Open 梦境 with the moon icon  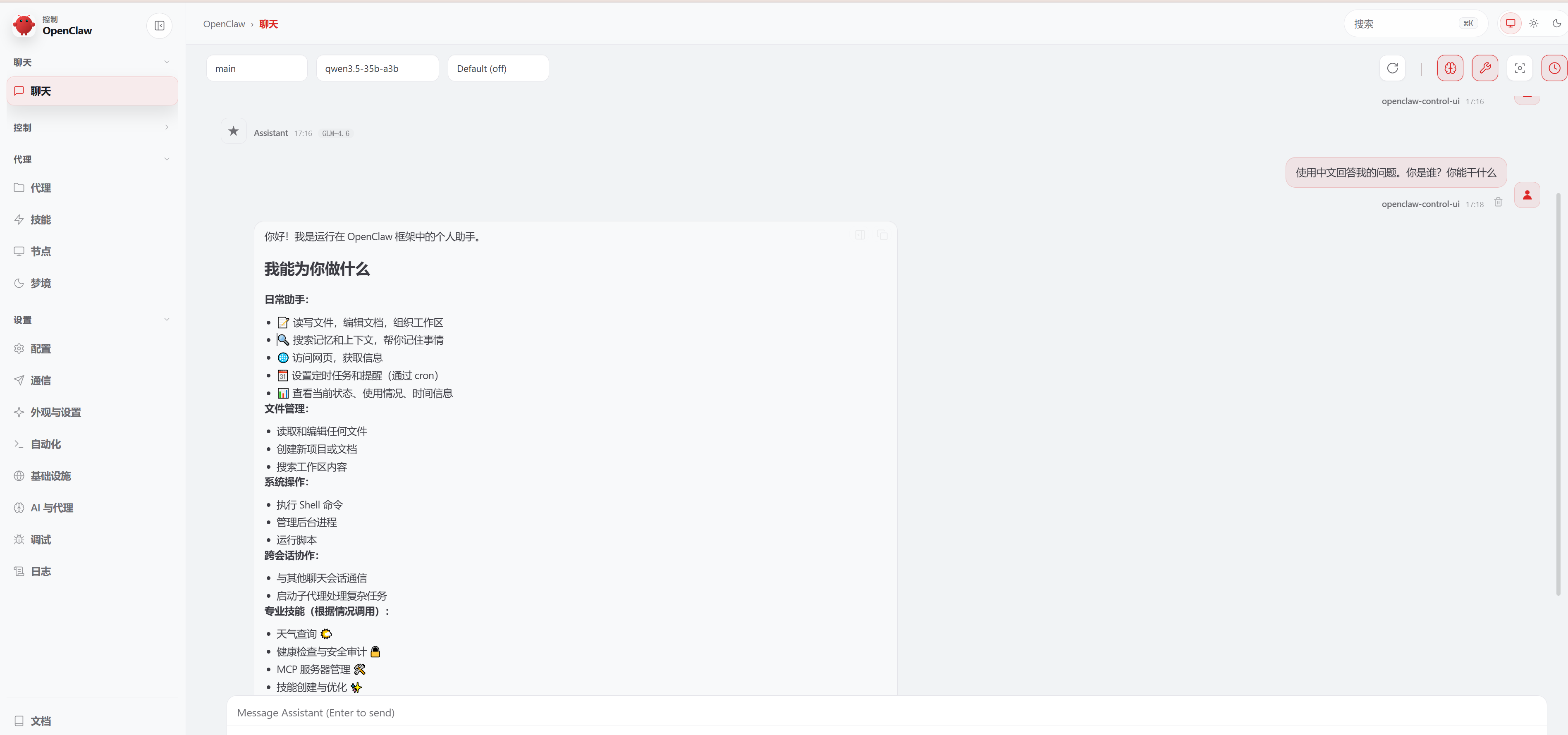click(93, 283)
